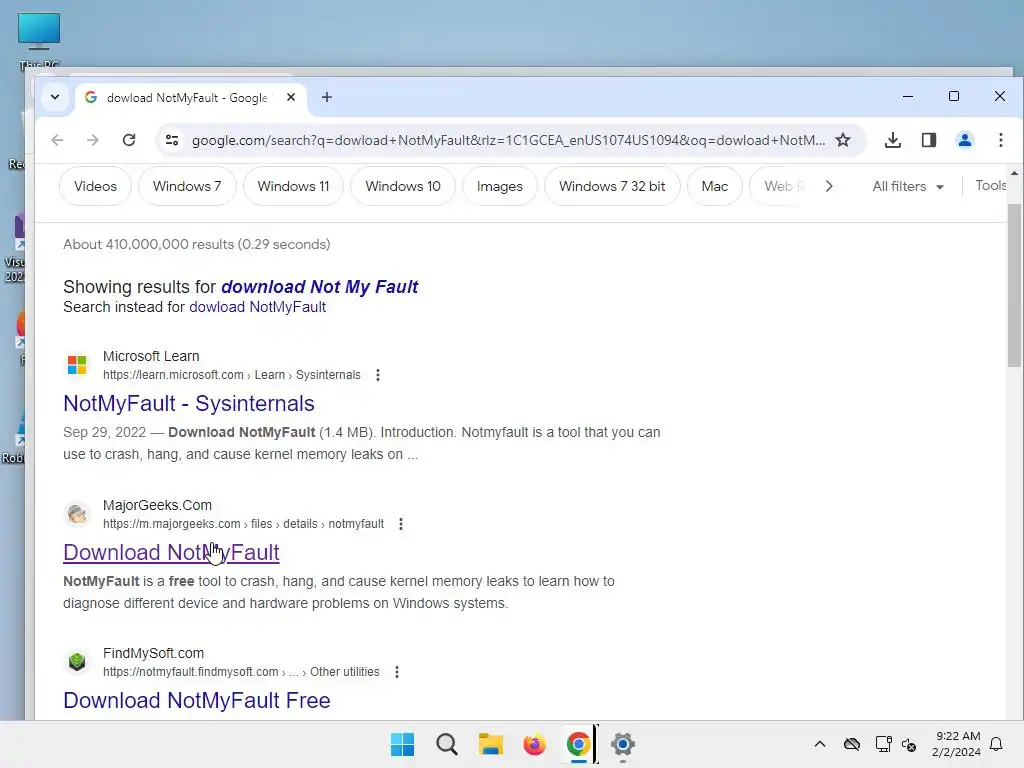Click the Microsoft Learn logo icon
Viewport: 1024px width, 768px height.
77,364
